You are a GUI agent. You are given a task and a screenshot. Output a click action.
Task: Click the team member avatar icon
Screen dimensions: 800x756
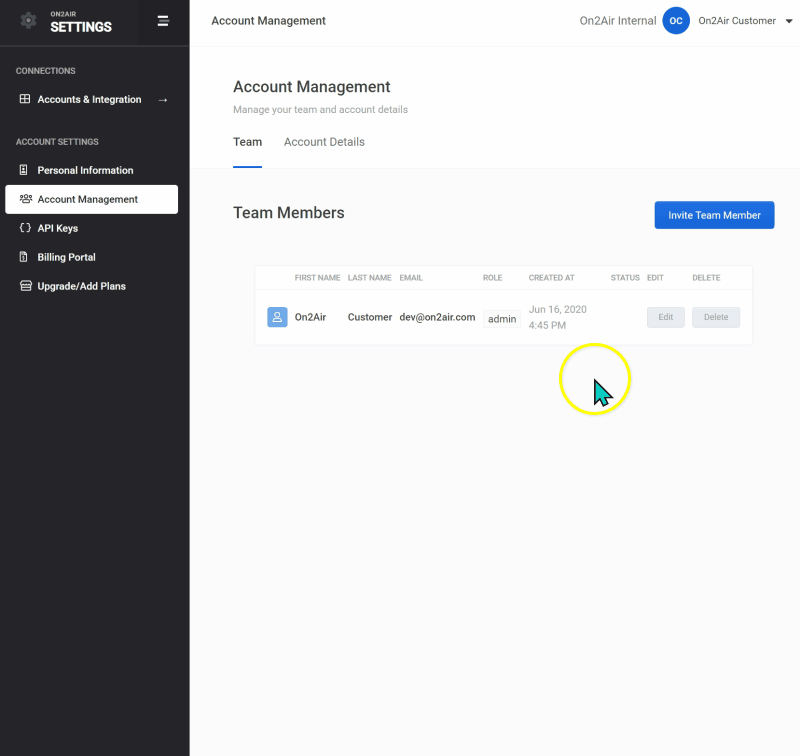(x=277, y=317)
